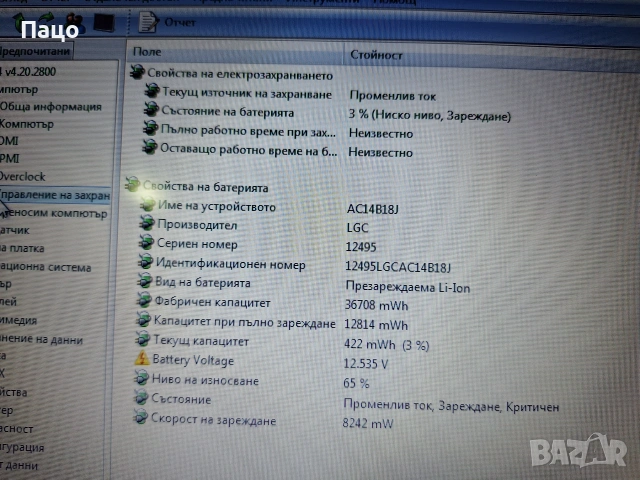Select 'Променлив ток, Зареждане, Критичен' value
The height and width of the screenshot is (480, 640).
click(451, 406)
